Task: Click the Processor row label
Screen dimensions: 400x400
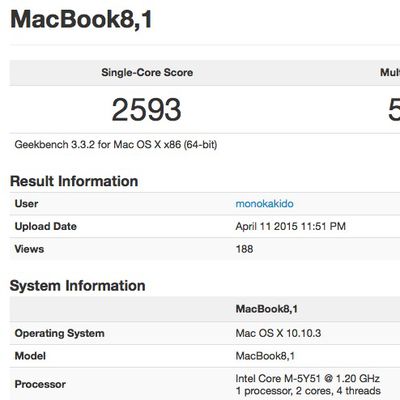Action: pyautogui.click(x=40, y=384)
